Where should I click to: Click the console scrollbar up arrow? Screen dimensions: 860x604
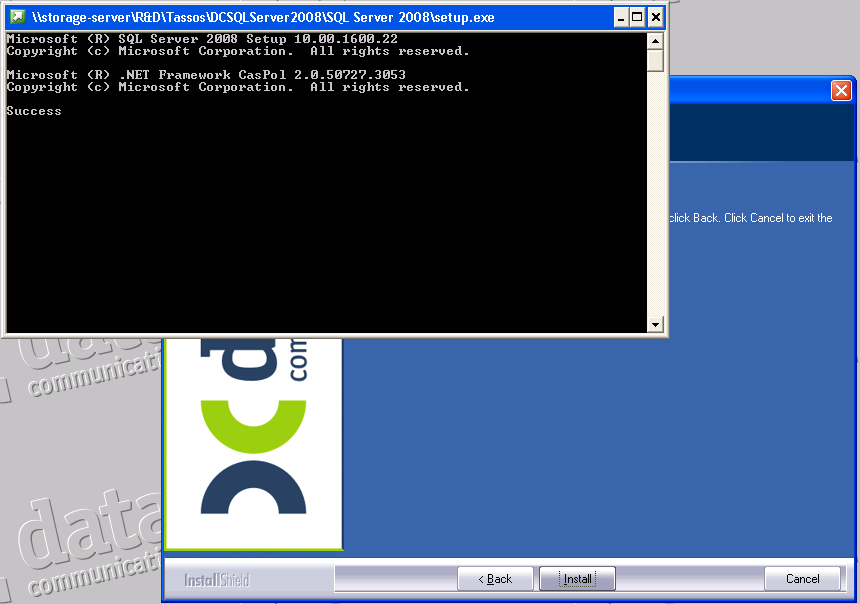coord(655,41)
